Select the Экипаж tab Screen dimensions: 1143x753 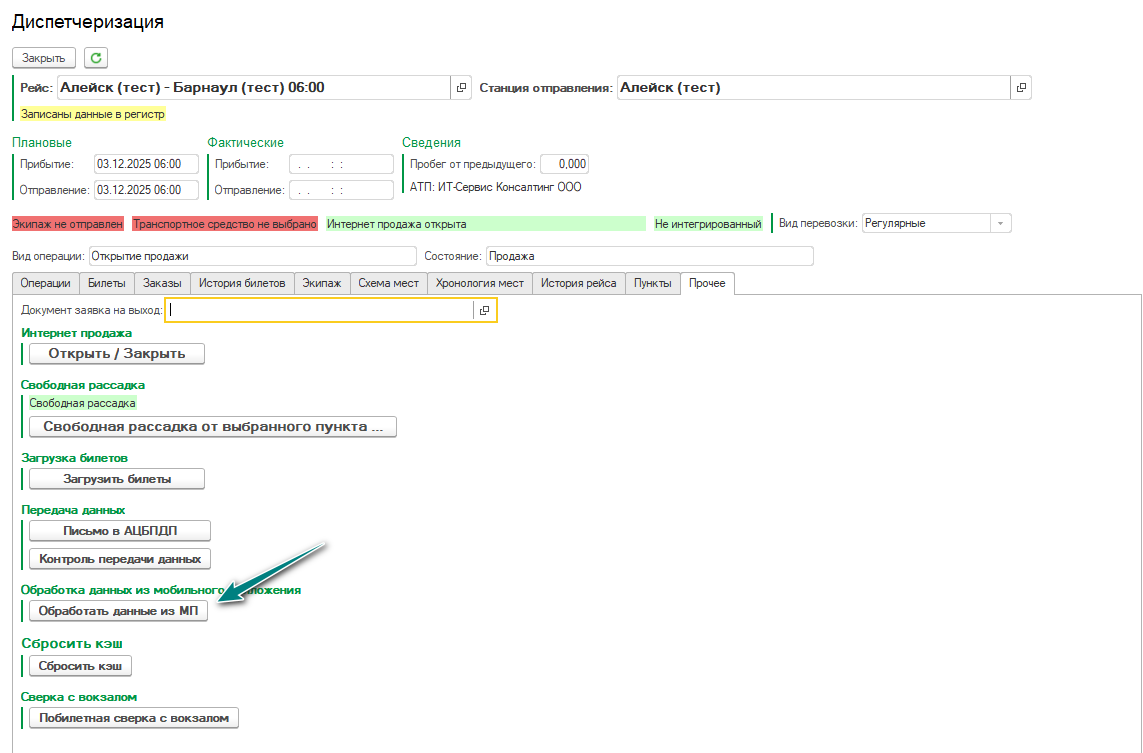[322, 283]
